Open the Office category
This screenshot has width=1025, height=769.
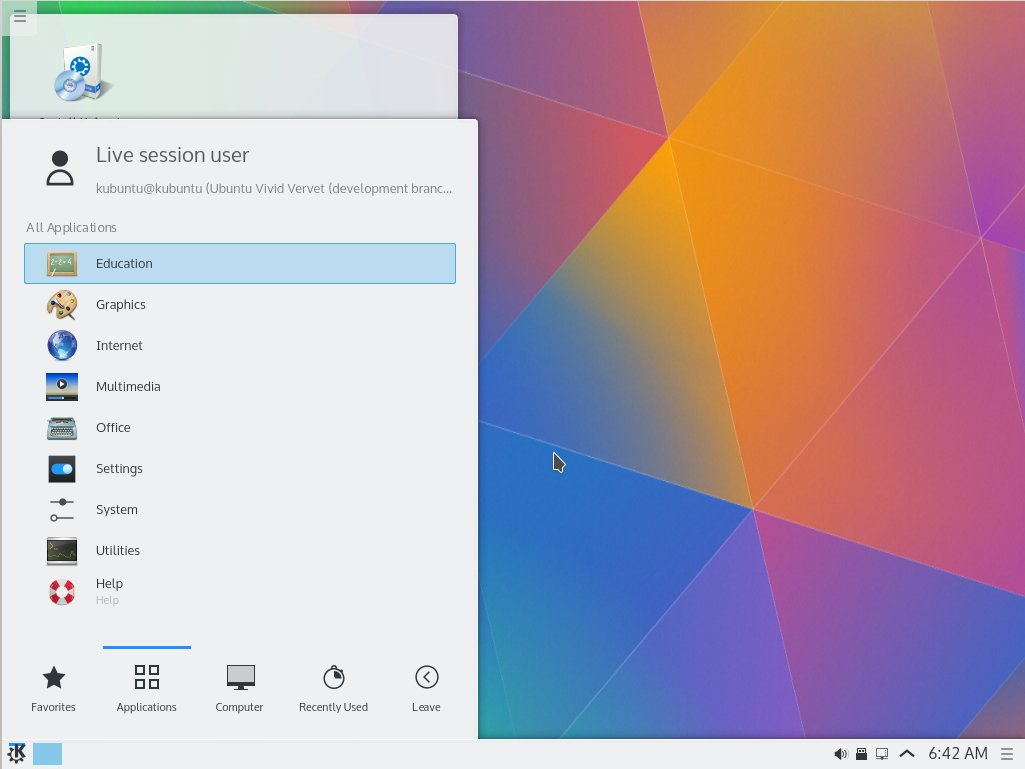click(x=240, y=428)
